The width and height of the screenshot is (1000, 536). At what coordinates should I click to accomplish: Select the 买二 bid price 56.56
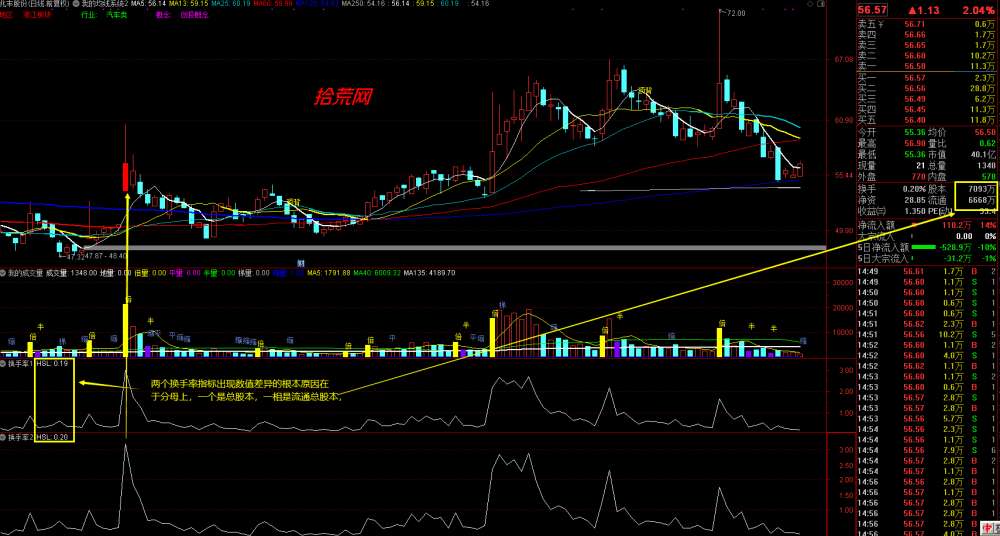click(915, 88)
